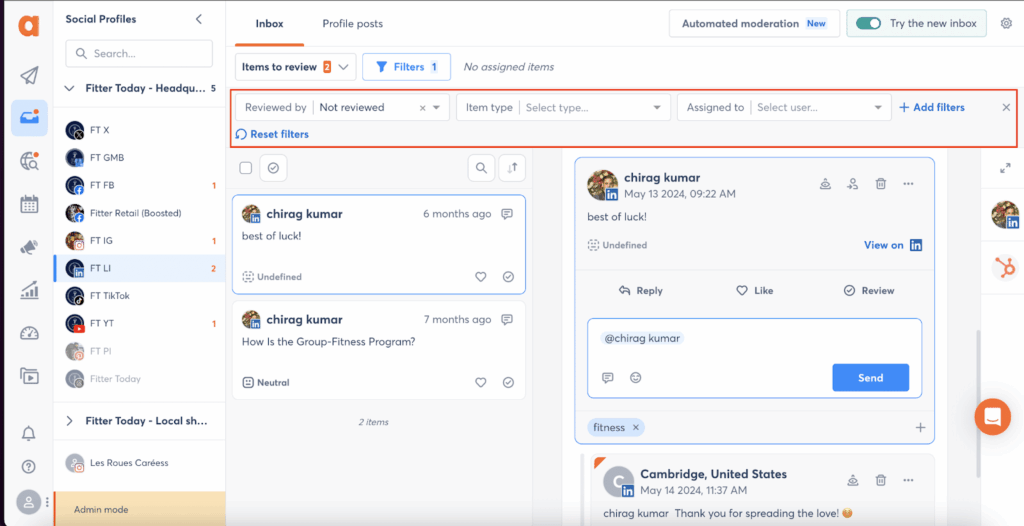This screenshot has height=526, width=1024.
Task: Open 'View on' LinkedIn link
Action: click(x=893, y=245)
